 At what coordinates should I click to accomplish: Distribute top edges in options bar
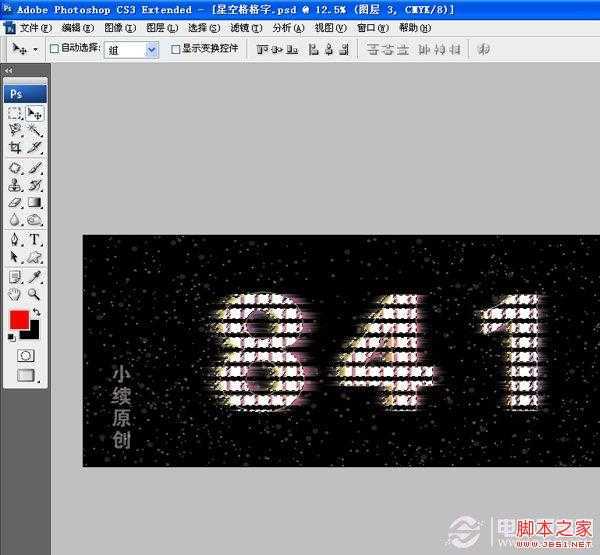[373, 49]
